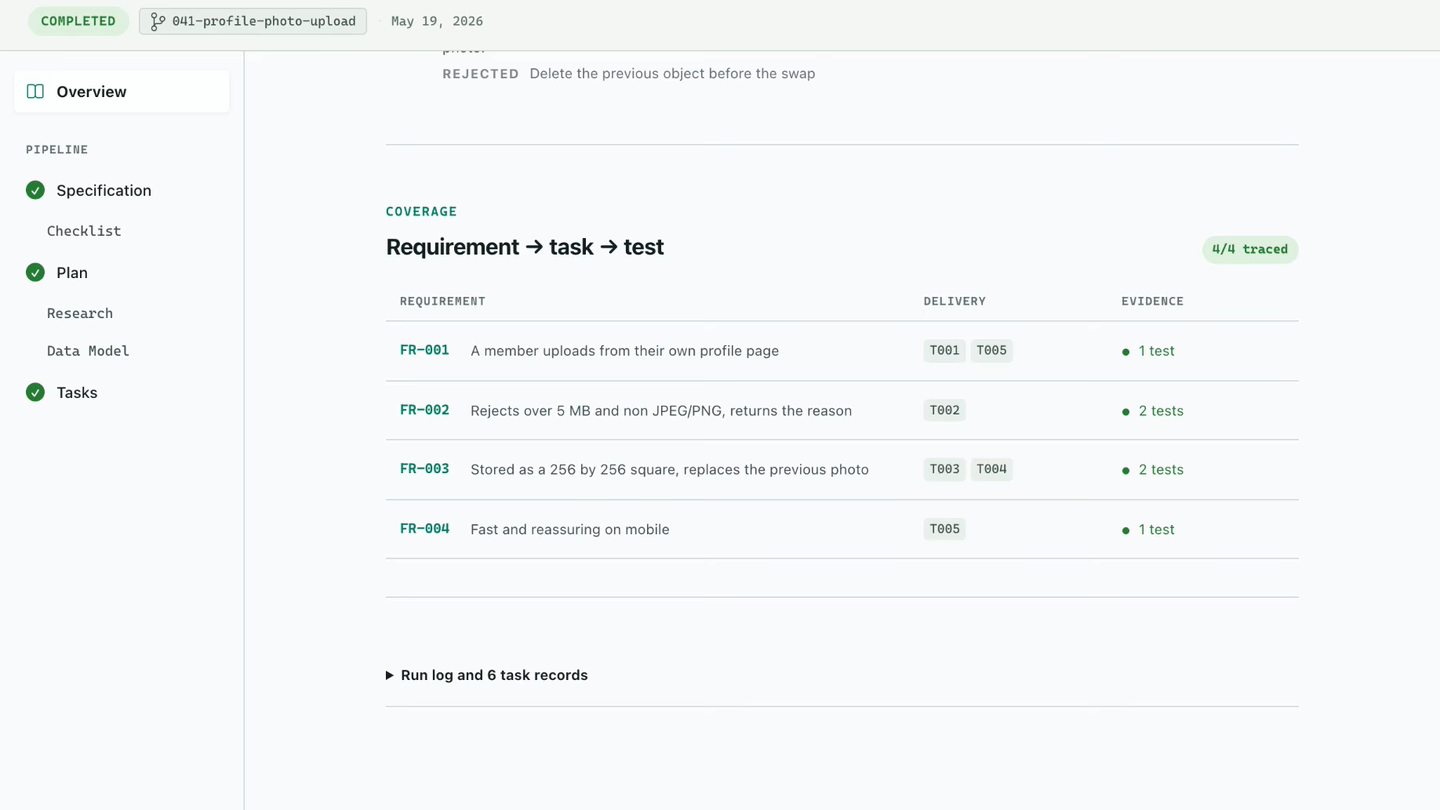View the 1 test evidence for FR-004

1148,530
